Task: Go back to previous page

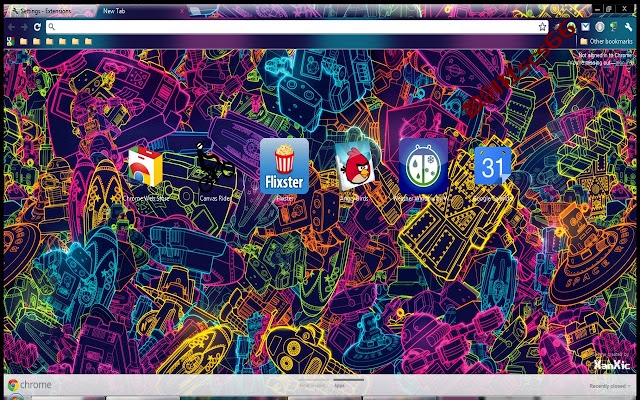Action: (11, 27)
